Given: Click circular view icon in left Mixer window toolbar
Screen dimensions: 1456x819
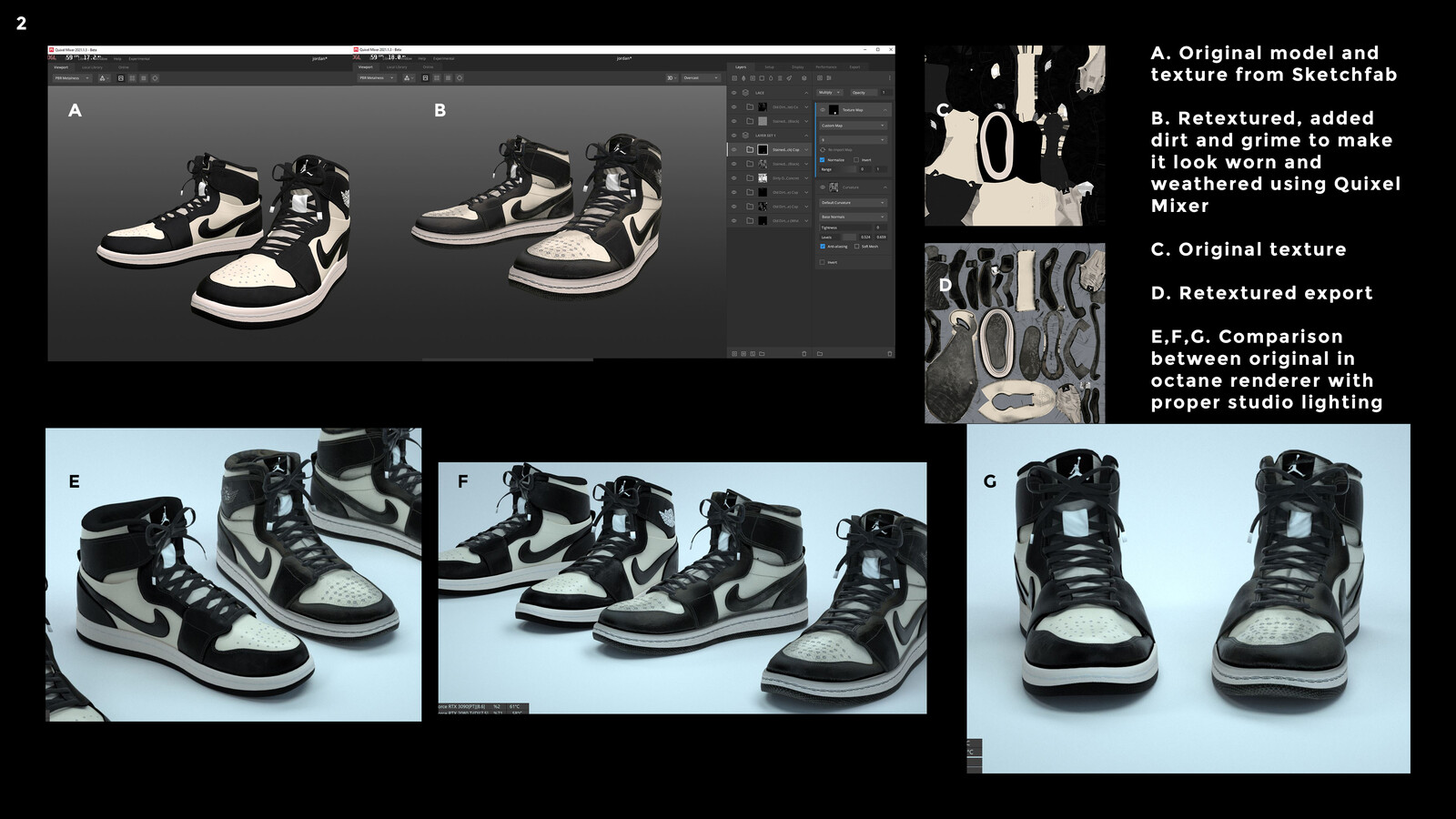Looking at the screenshot, I should 155,78.
